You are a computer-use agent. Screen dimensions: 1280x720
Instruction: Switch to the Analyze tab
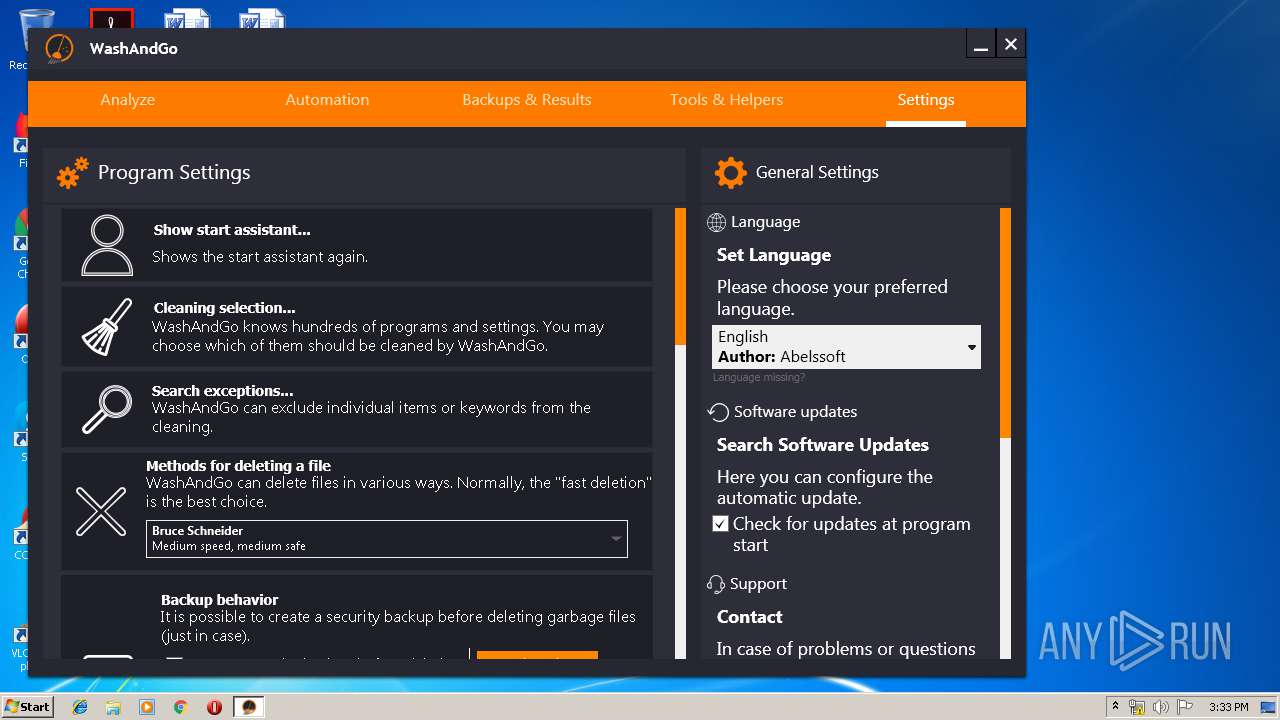click(128, 100)
